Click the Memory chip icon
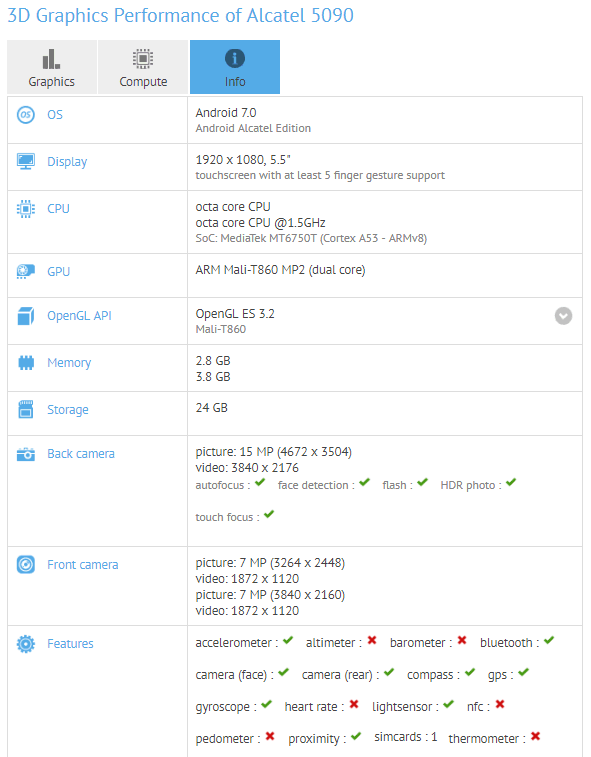The width and height of the screenshot is (591, 757). pos(26,363)
